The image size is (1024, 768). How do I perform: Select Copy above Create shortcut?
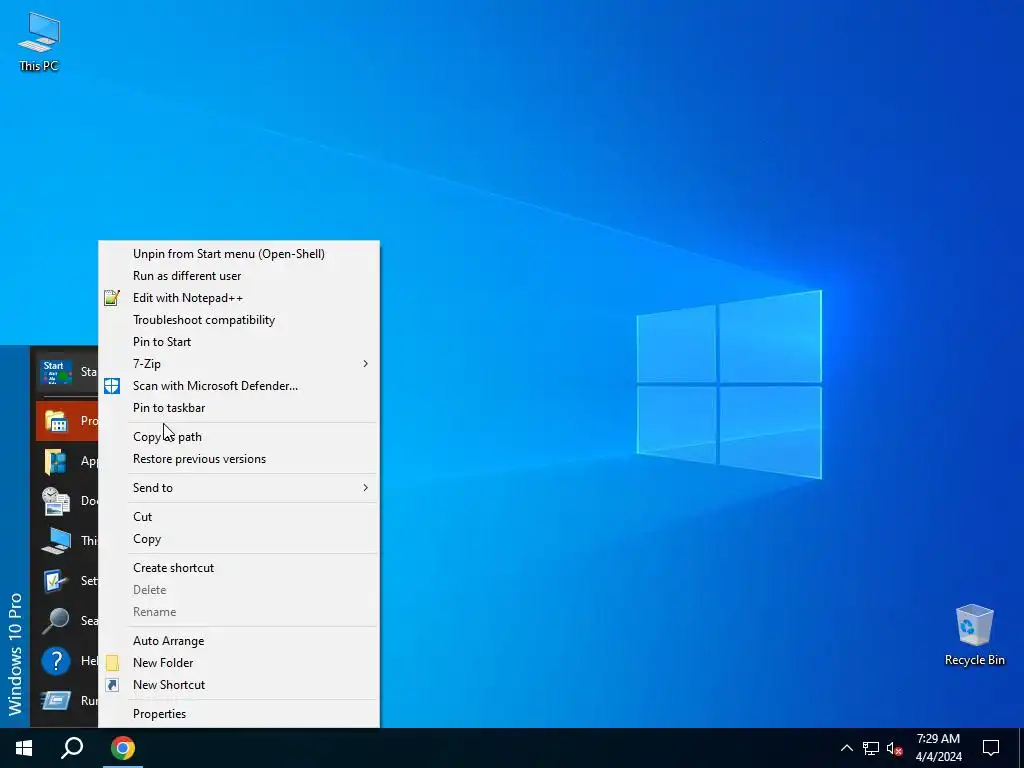pyautogui.click(x=239, y=539)
